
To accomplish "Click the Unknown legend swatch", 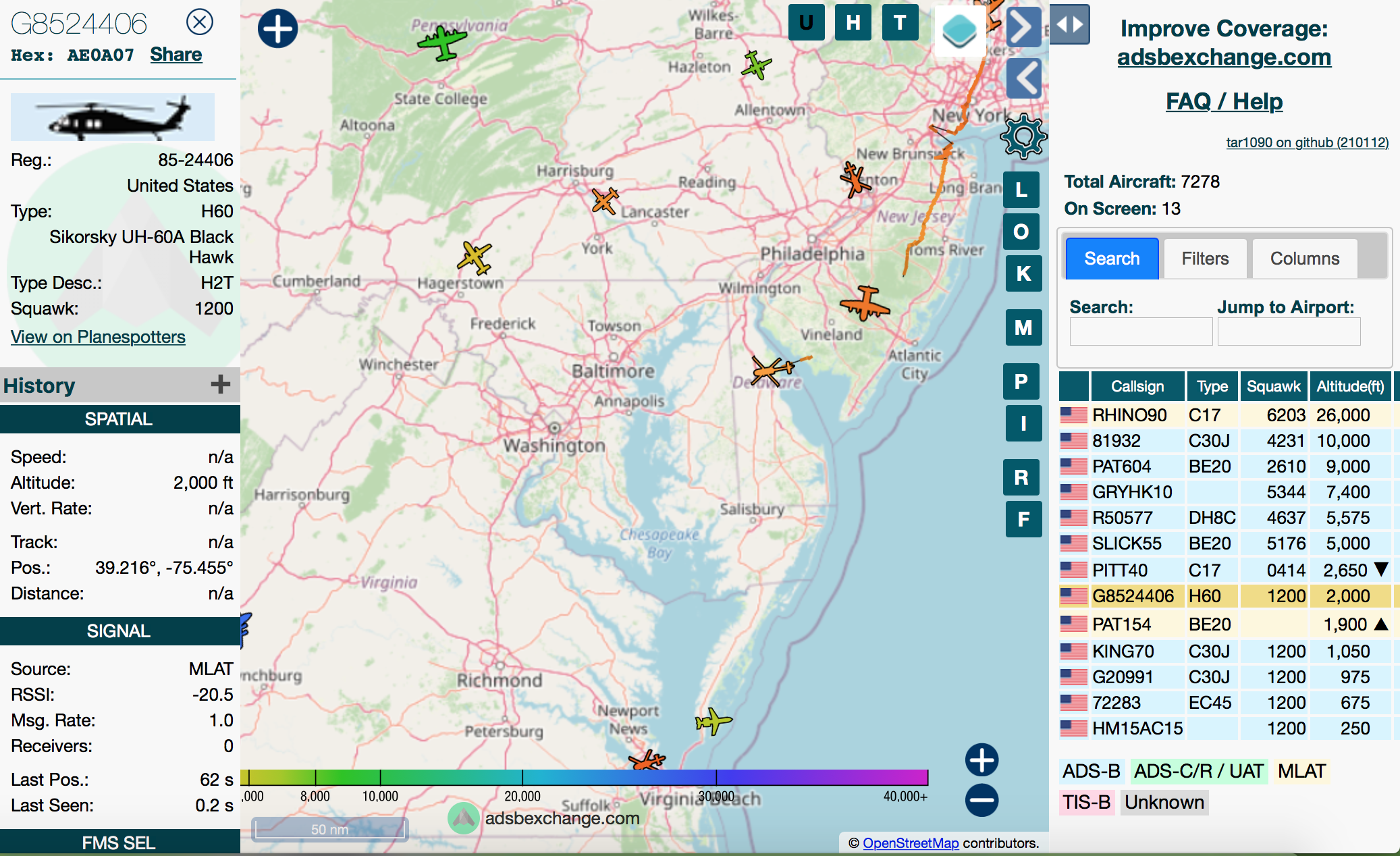I will [1164, 802].
